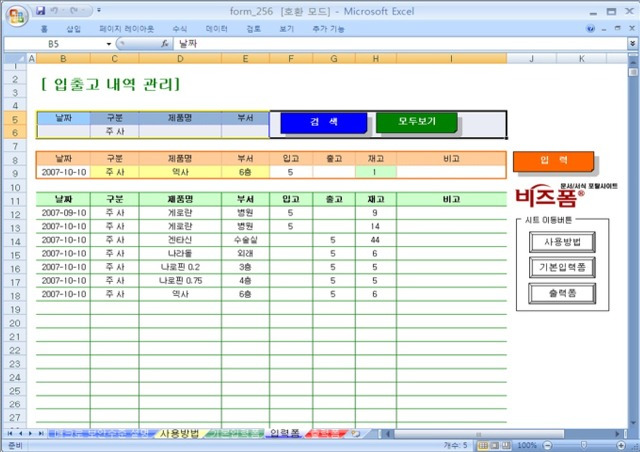Click the vertical scrollbar down arrow
640x452 pixels.
633,423
